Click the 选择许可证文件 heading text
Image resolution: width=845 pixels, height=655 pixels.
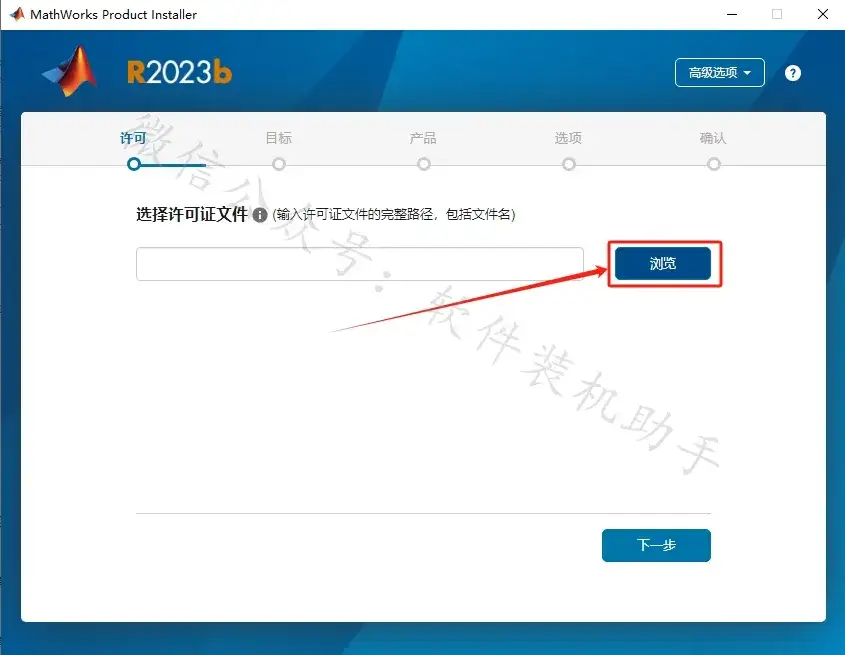(192, 215)
